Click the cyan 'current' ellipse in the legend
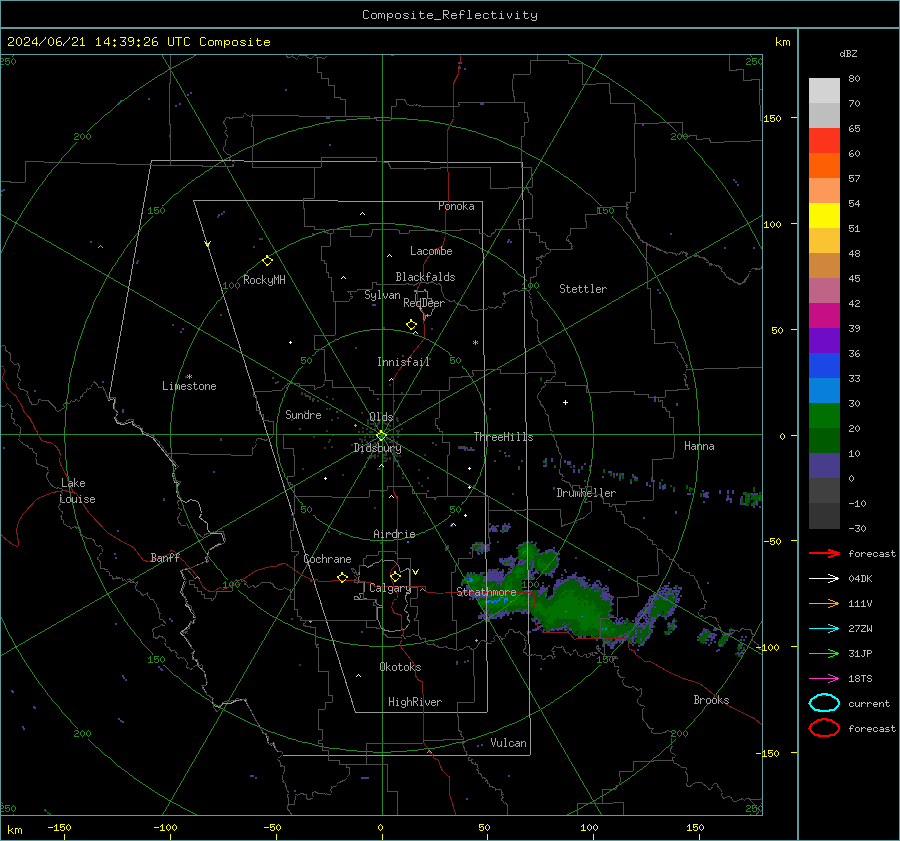Viewport: 900px width, 841px height. (x=824, y=703)
